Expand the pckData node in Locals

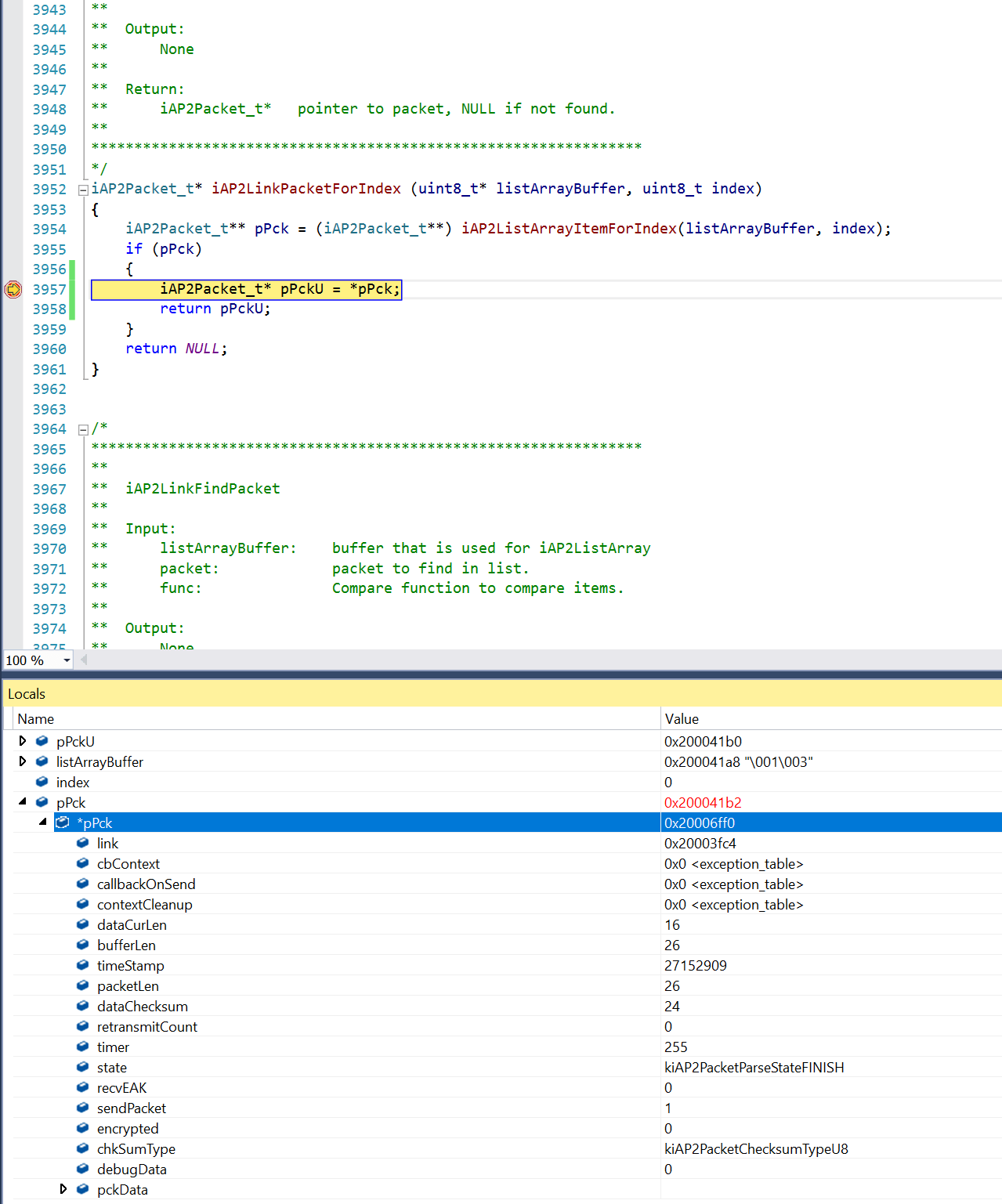click(x=63, y=1188)
